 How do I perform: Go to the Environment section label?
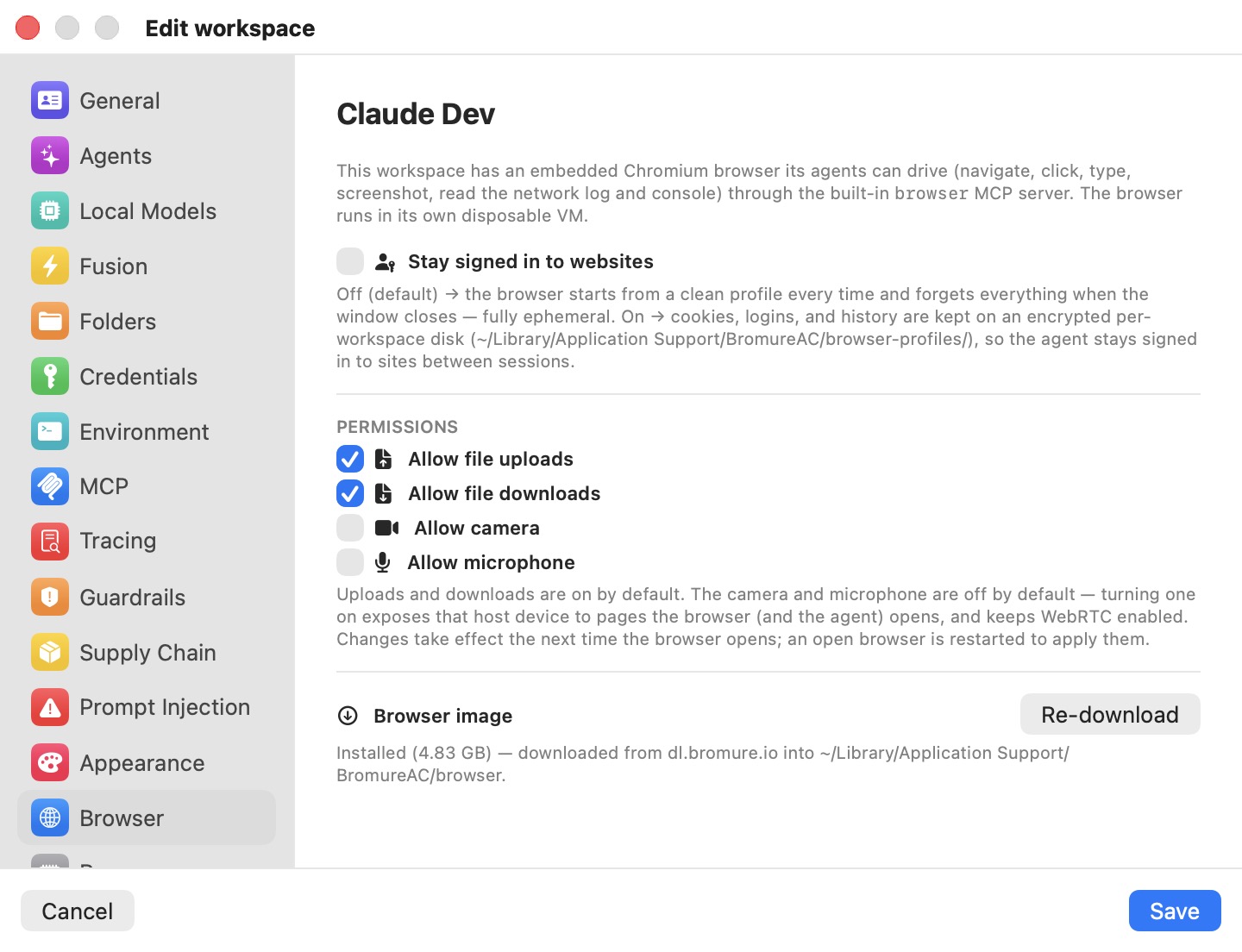144,432
